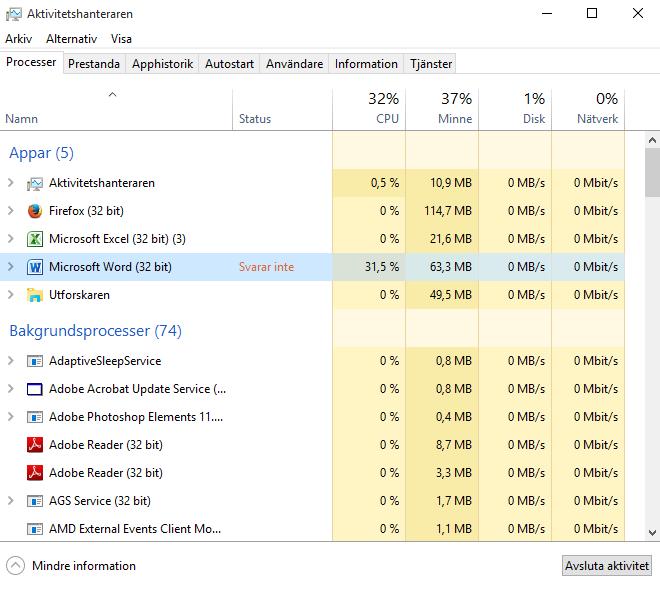Click the Firefox process icon
Image resolution: width=660 pixels, height=589 pixels.
tap(35, 211)
